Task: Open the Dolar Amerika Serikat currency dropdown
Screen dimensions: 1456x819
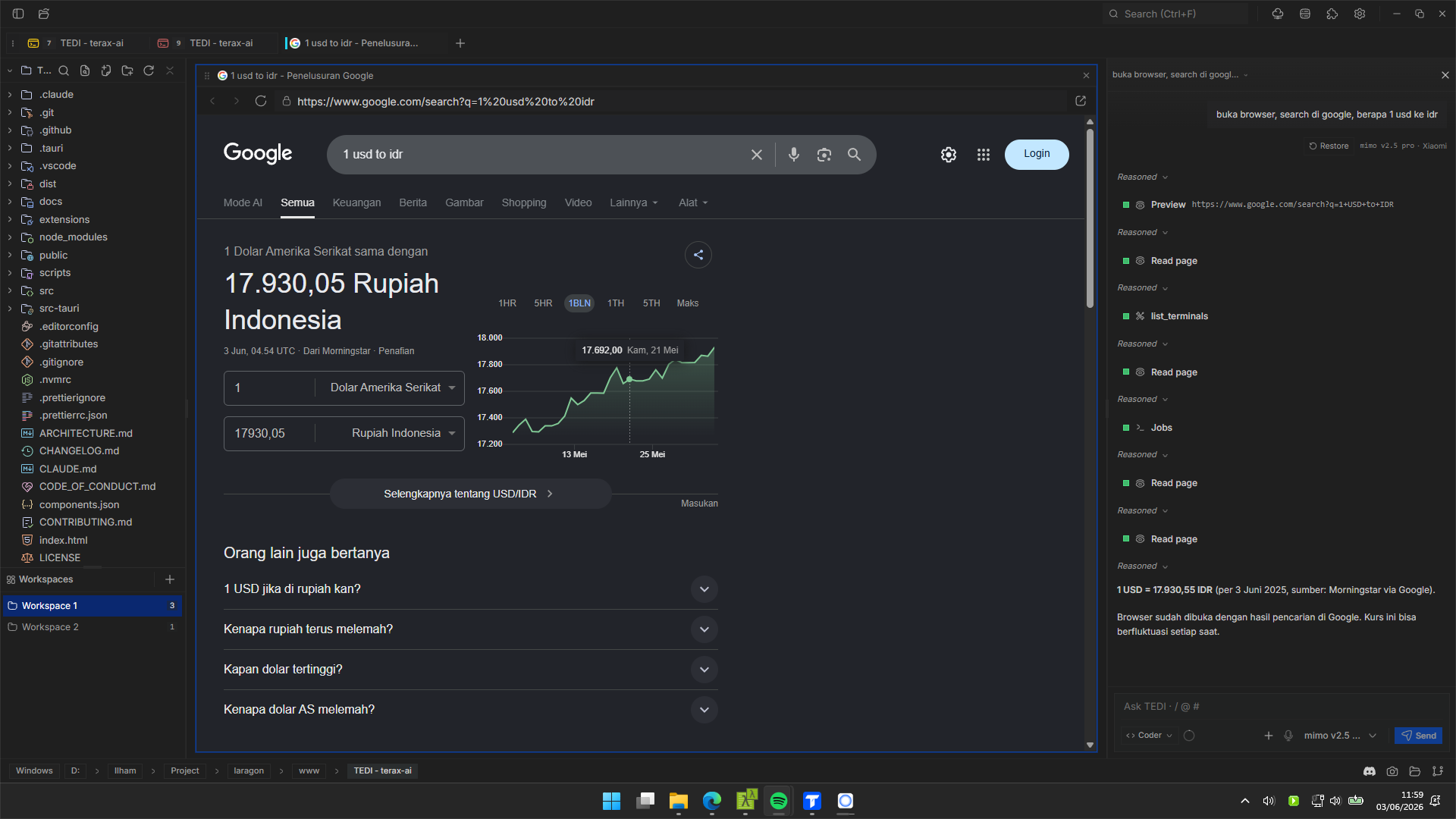Action: [x=392, y=388]
